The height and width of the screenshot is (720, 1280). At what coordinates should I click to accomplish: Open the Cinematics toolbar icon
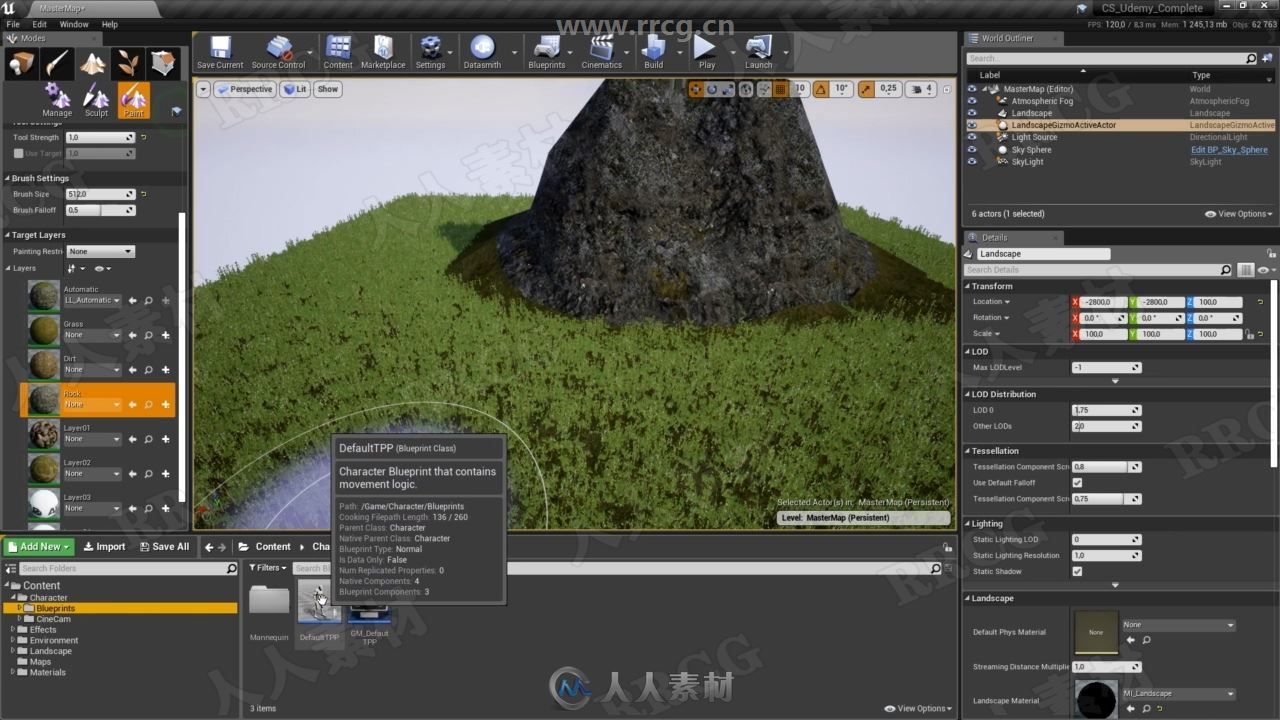(601, 52)
